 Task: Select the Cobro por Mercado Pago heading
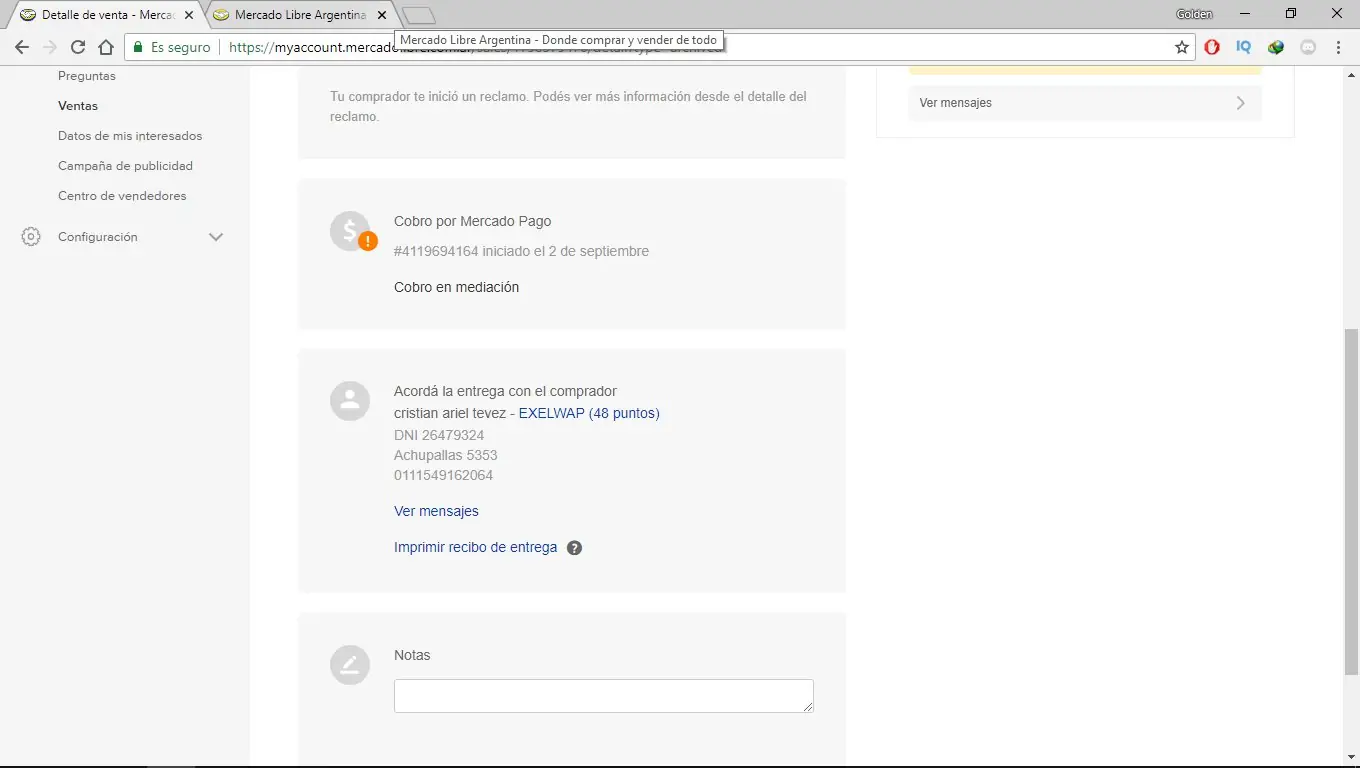point(472,221)
